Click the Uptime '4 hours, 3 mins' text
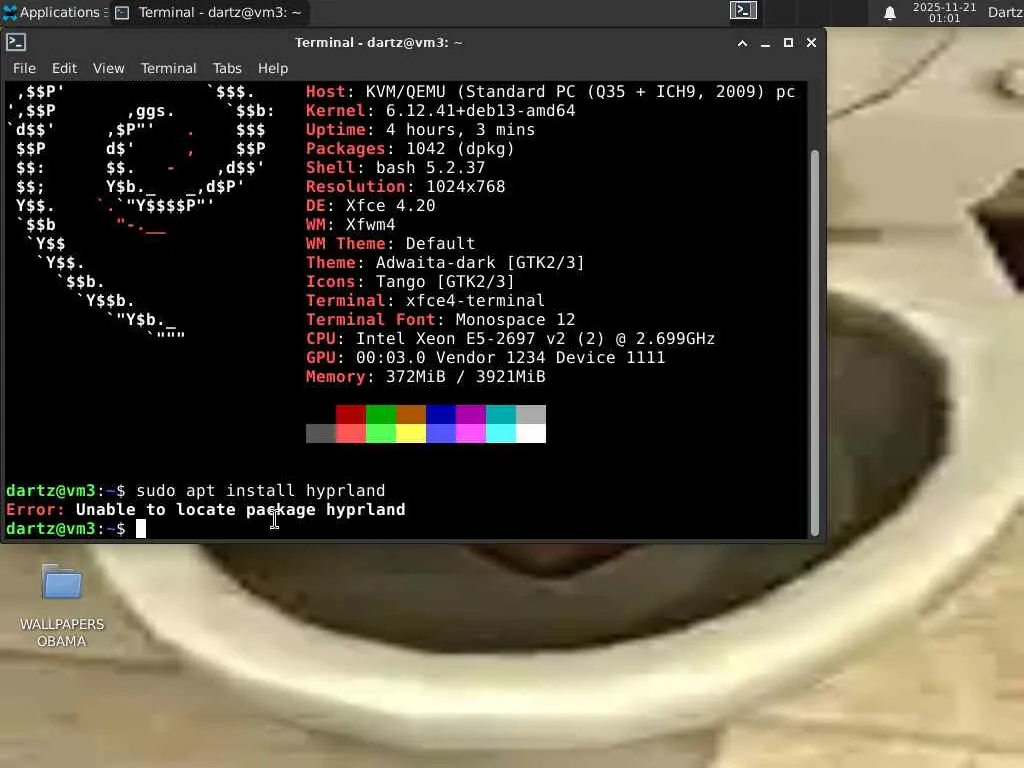The height and width of the screenshot is (768, 1024). 460,130
